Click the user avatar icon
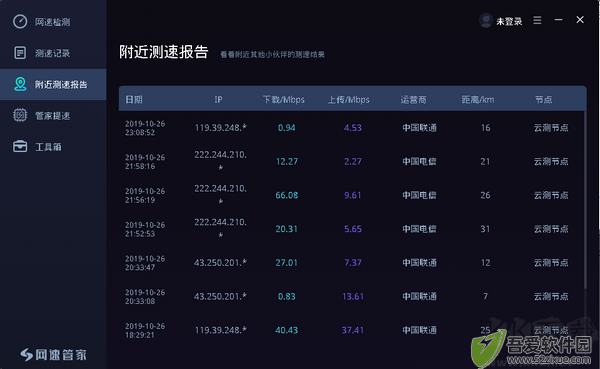Screen dimensions: 600x369 tap(486, 20)
